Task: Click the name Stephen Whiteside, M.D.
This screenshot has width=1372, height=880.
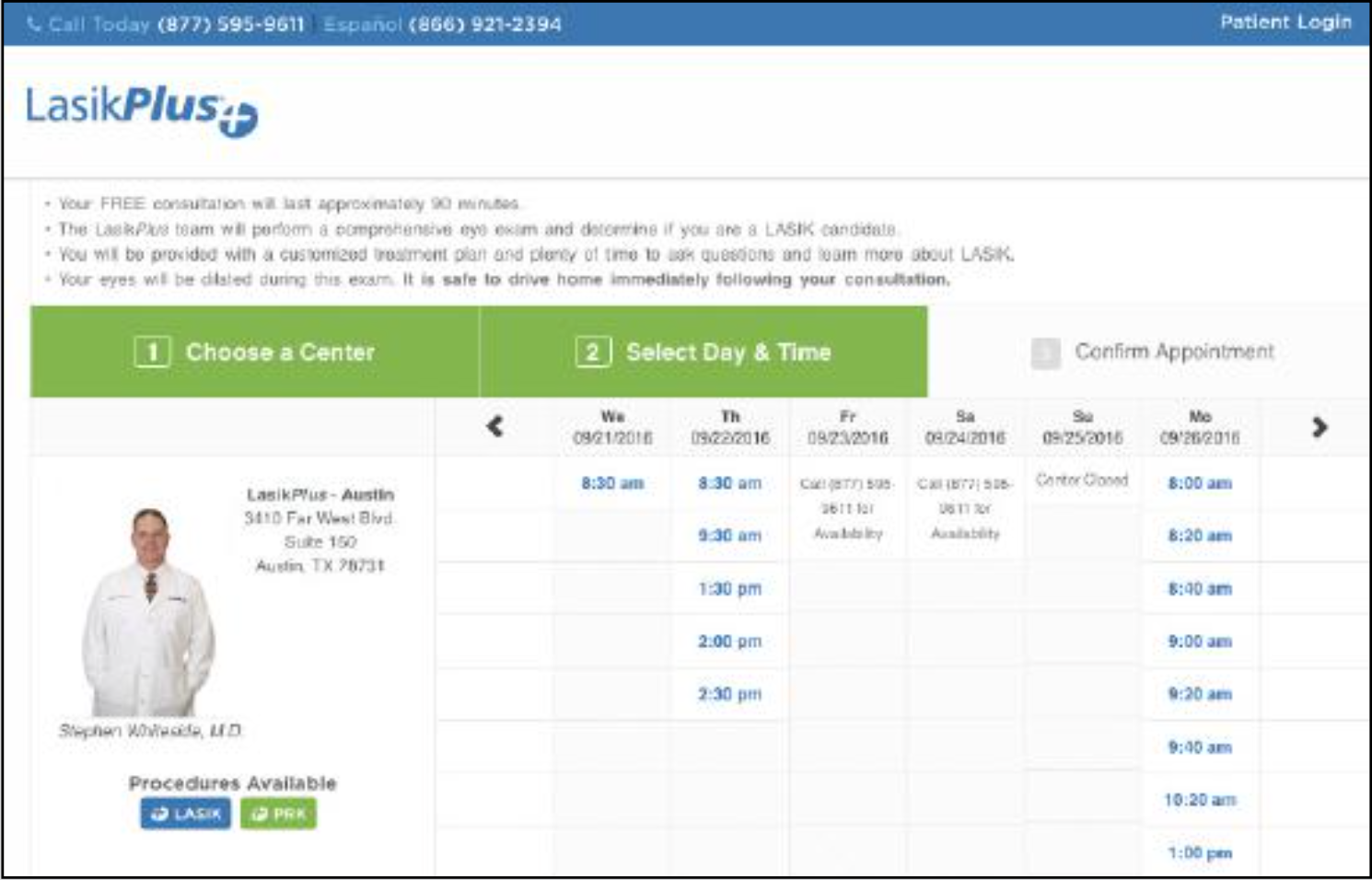Action: (x=150, y=731)
